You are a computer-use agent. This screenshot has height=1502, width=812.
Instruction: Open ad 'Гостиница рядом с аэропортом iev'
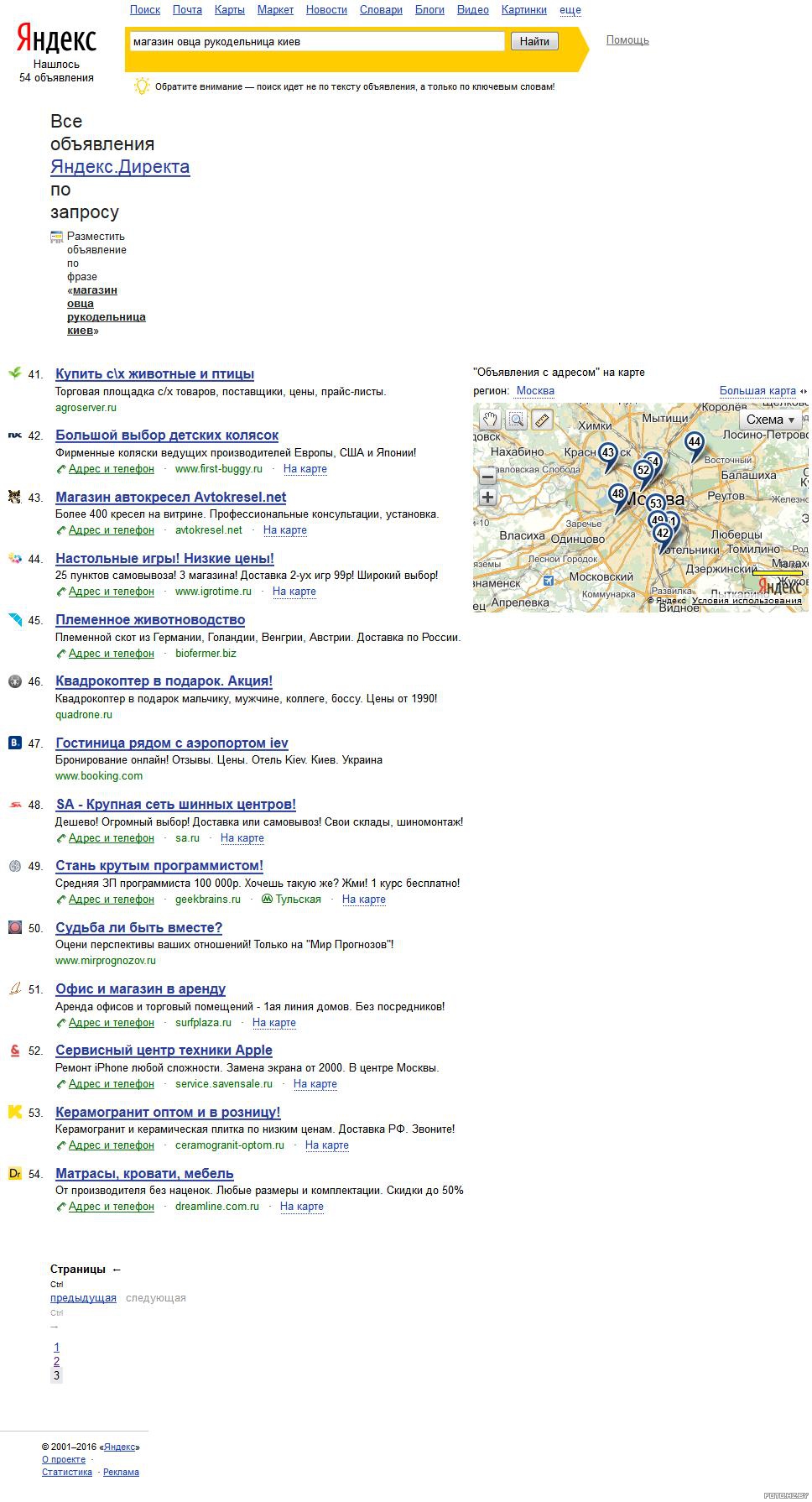point(172,743)
